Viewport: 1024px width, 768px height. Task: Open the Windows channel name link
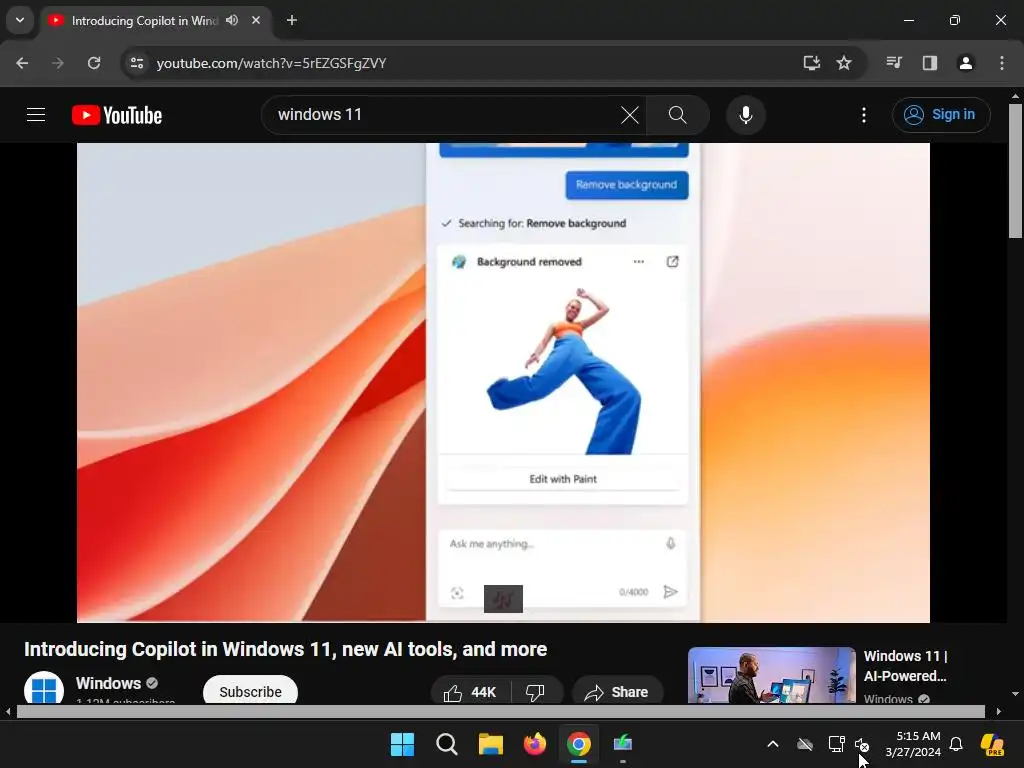108,683
